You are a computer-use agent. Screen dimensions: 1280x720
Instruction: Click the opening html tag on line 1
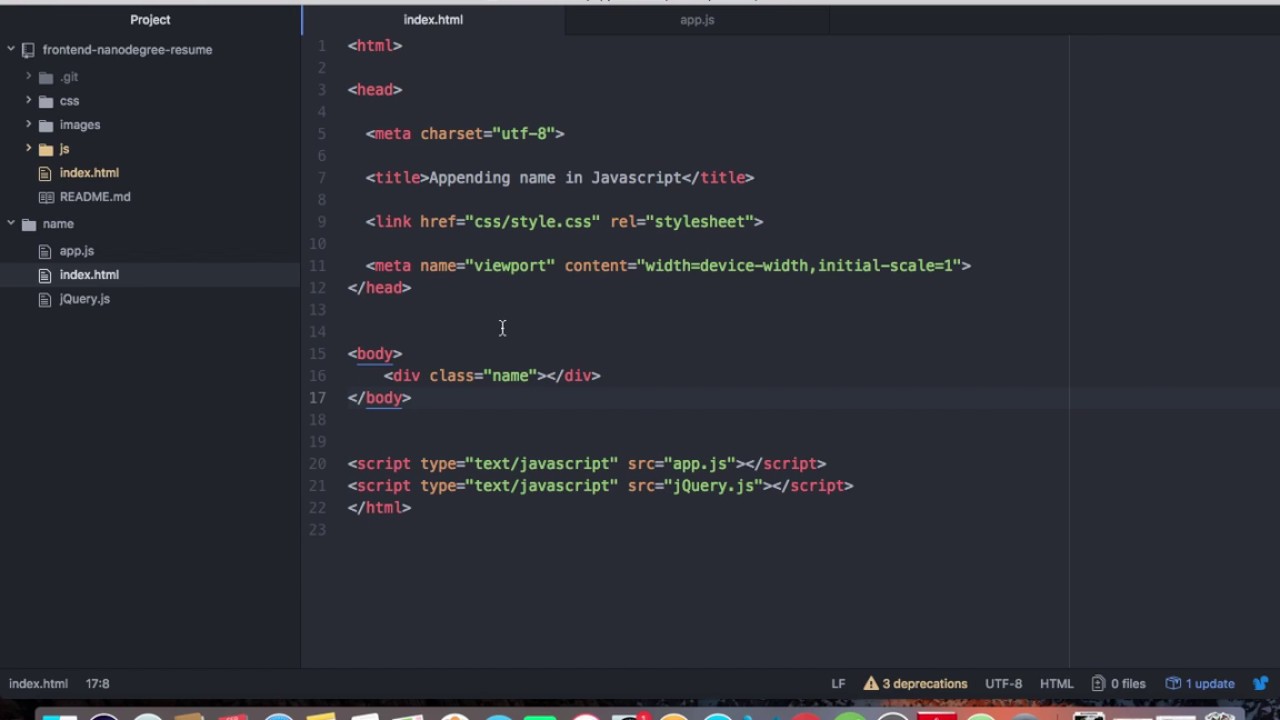[375, 46]
